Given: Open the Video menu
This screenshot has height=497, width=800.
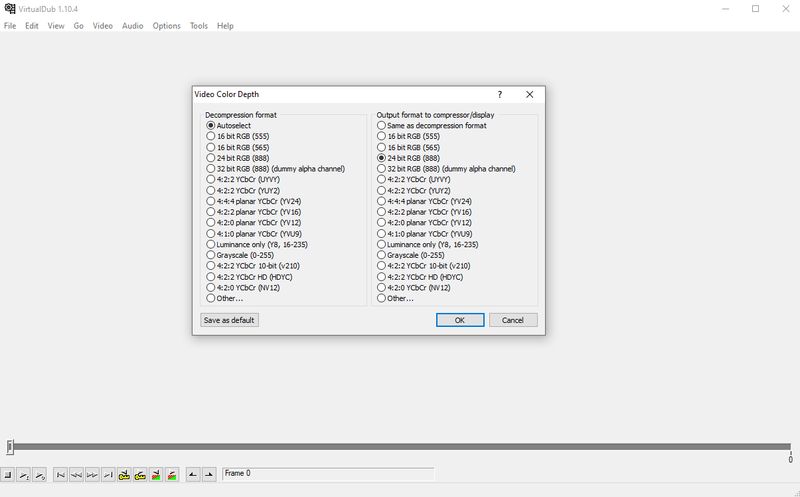Looking at the screenshot, I should 103,26.
